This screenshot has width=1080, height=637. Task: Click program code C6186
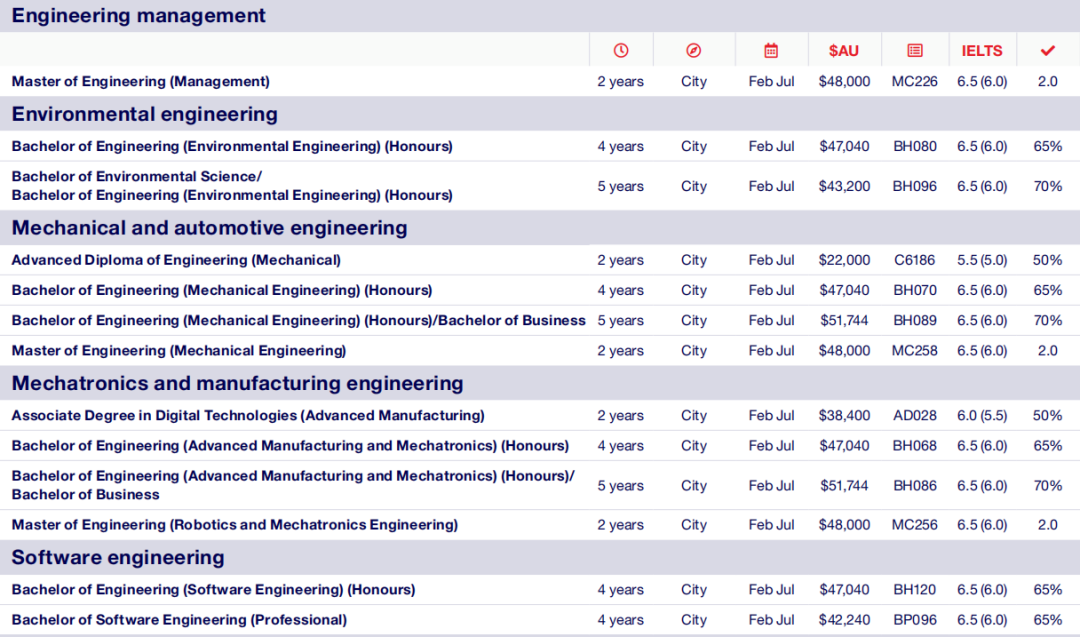click(915, 260)
